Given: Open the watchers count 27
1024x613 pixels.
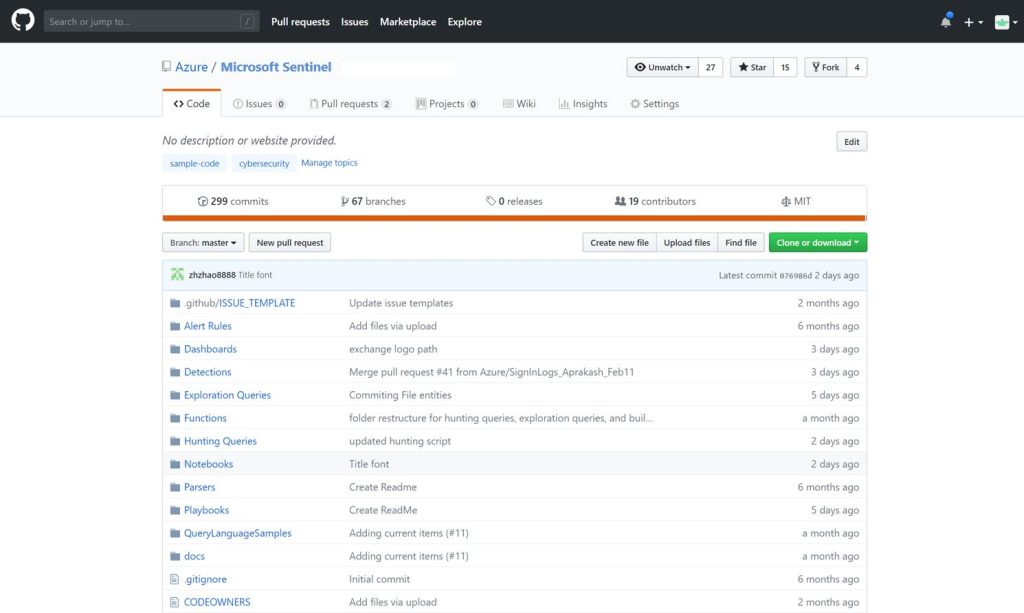Looking at the screenshot, I should click(711, 67).
